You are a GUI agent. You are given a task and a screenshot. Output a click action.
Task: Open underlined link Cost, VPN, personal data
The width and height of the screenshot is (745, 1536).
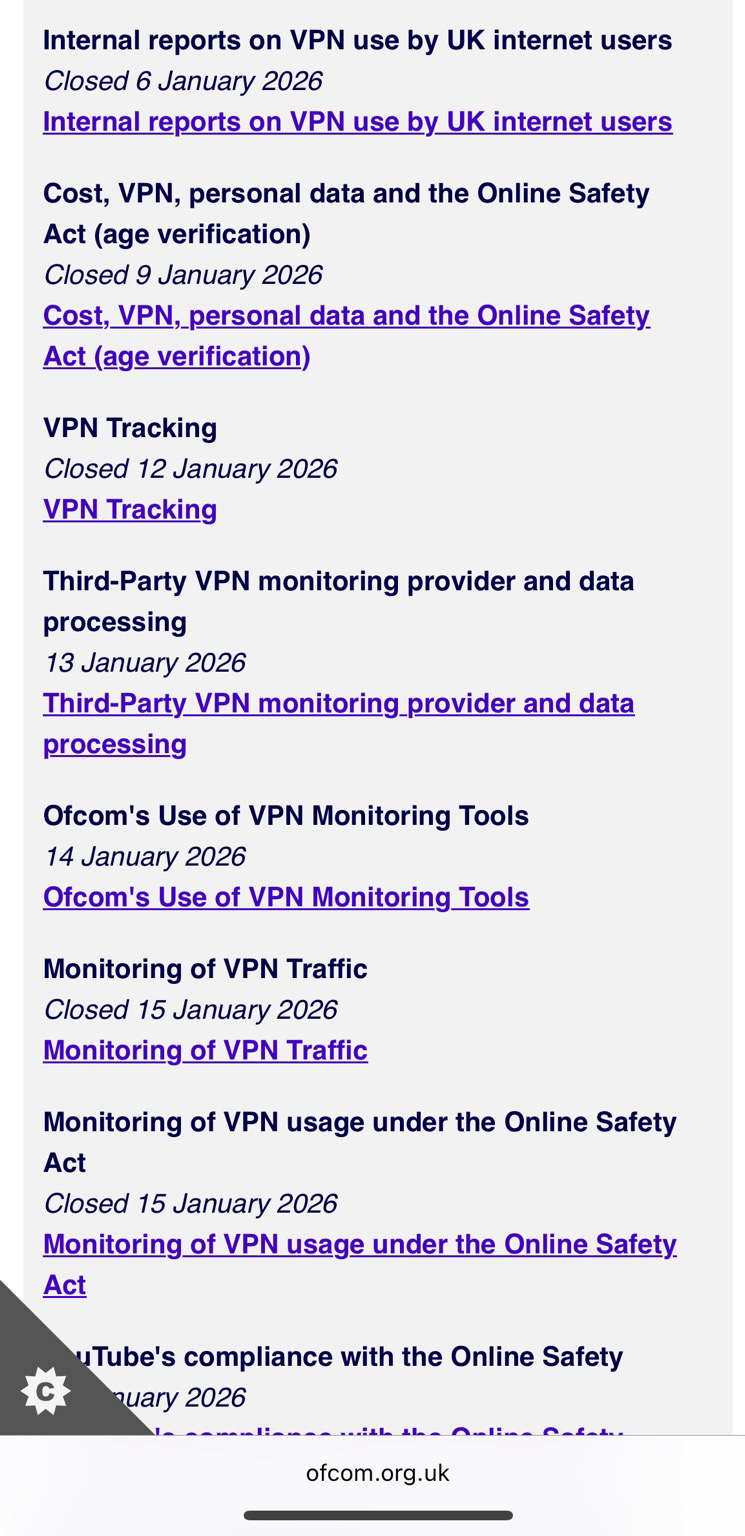[x=346, y=316]
